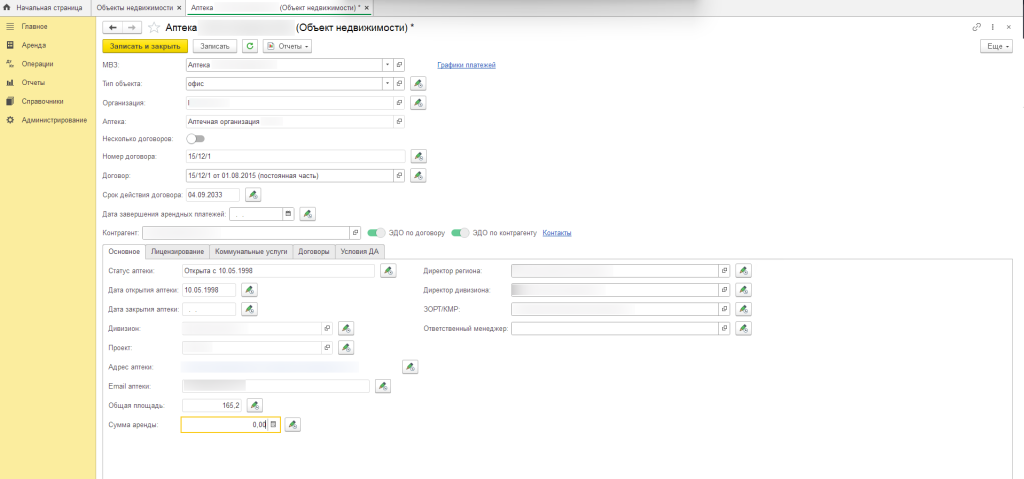Click the edit icon beside Общая площадь
The image size is (1024, 479).
click(255, 405)
